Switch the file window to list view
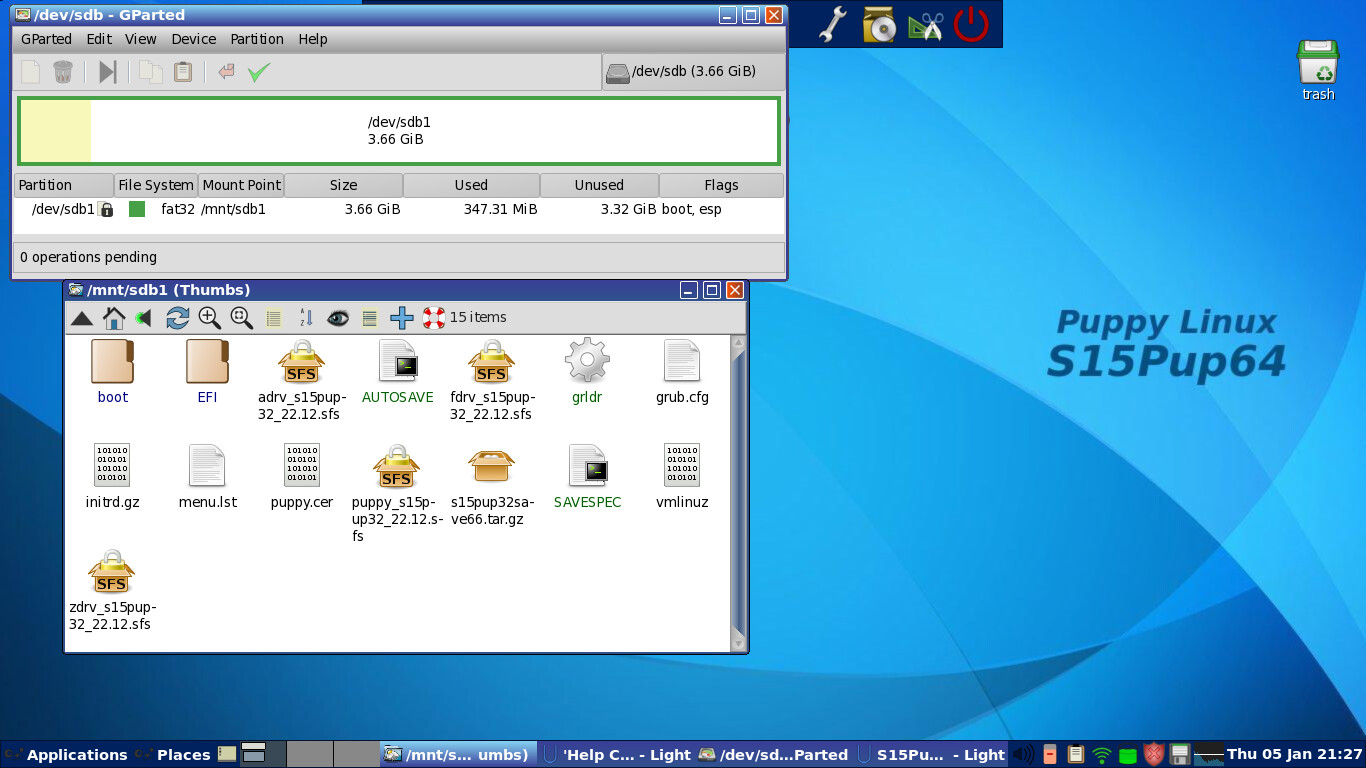 click(273, 317)
